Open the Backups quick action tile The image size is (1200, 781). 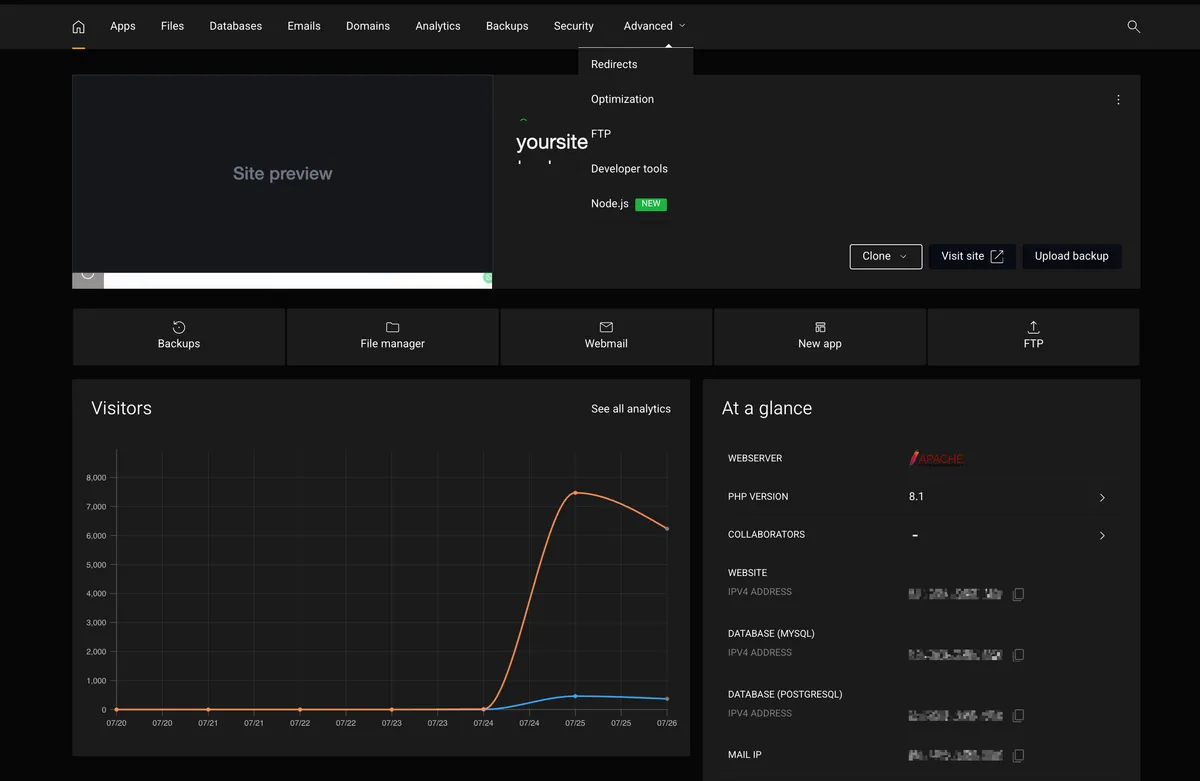(x=179, y=336)
